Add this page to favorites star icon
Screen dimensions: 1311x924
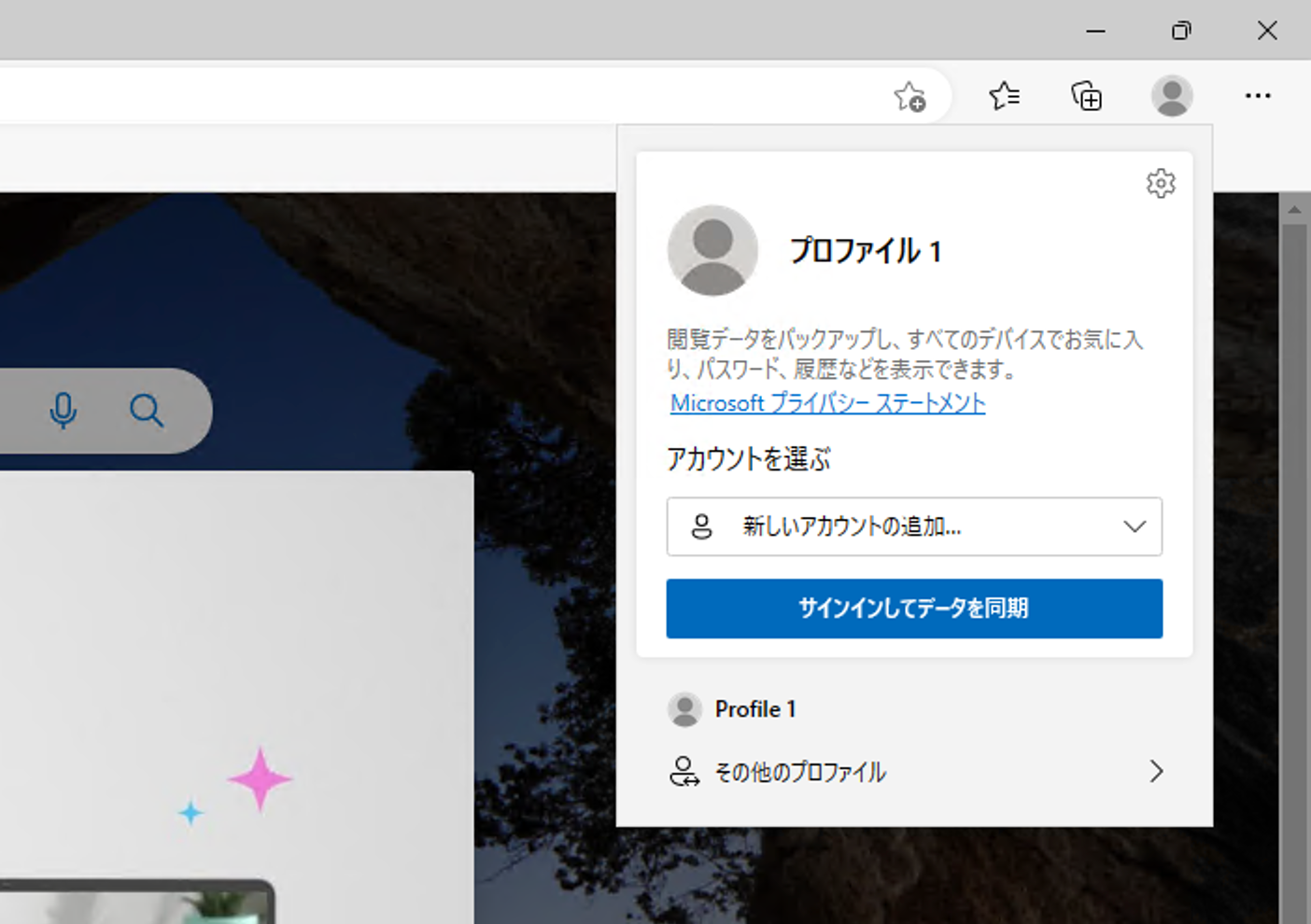[909, 96]
